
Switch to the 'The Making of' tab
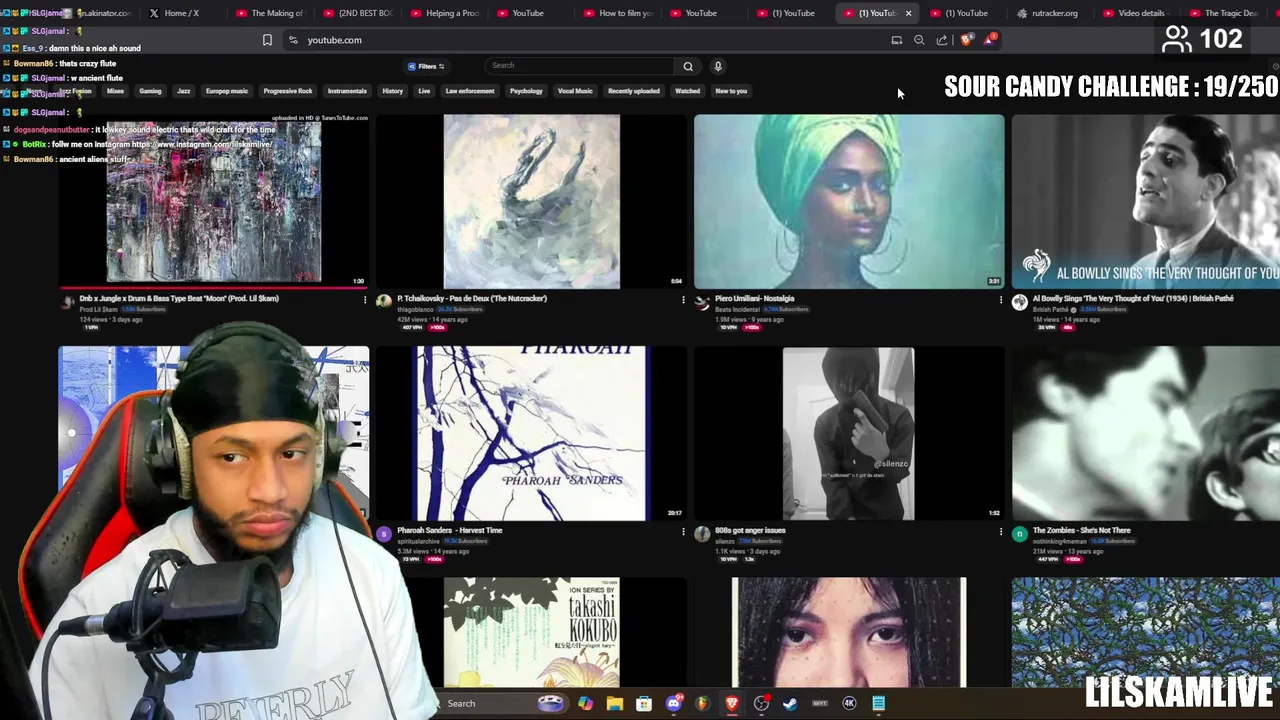click(x=270, y=13)
